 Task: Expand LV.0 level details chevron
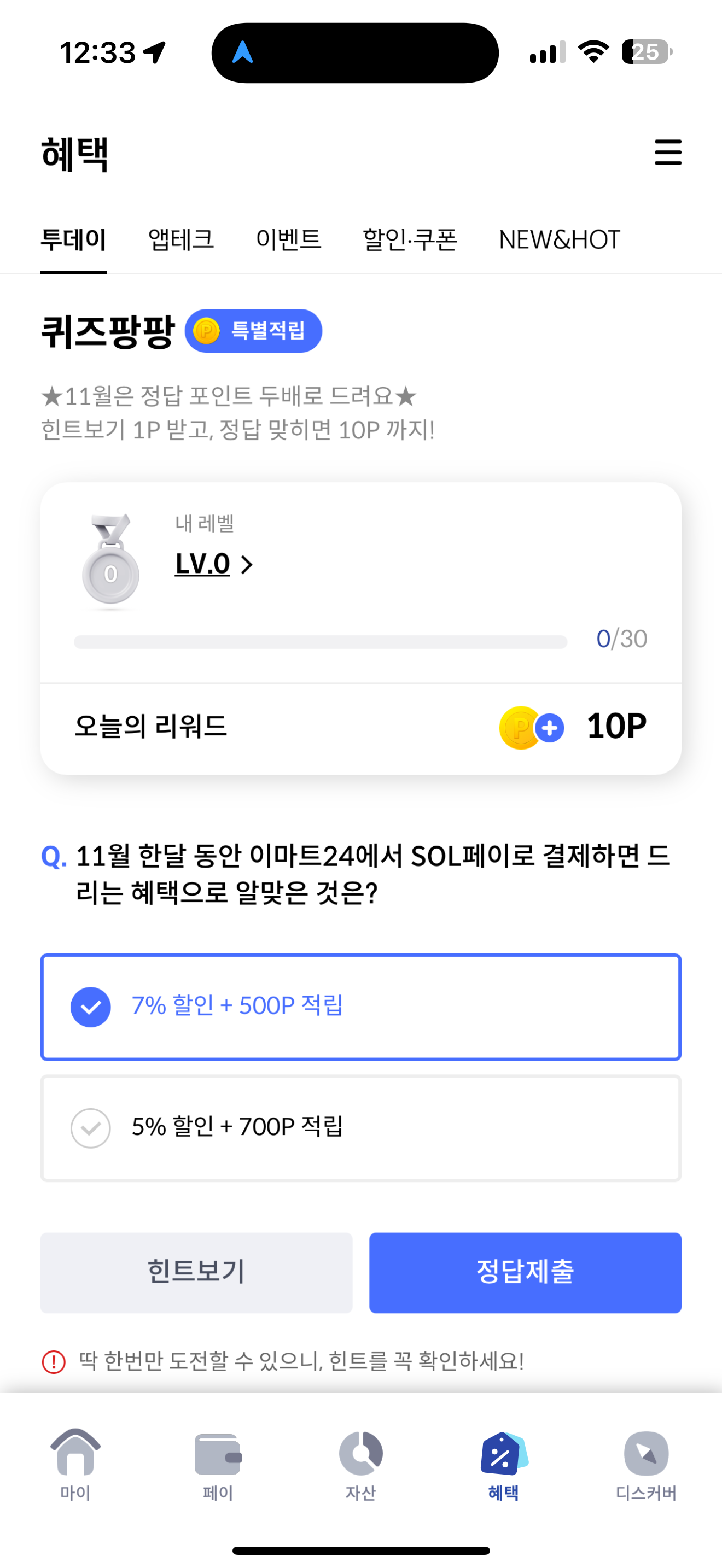pos(247,564)
